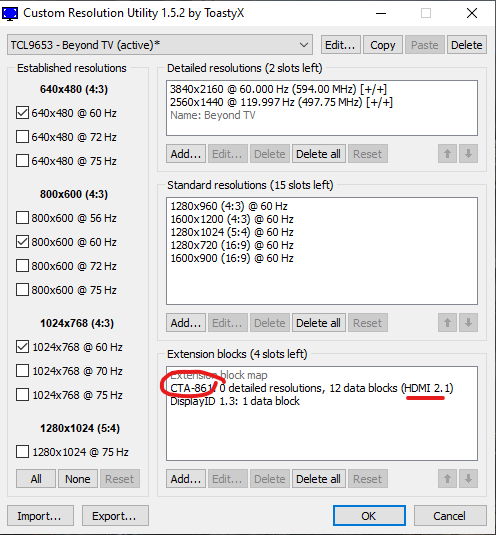Click the Export button
The height and width of the screenshot is (535, 496).
[115, 516]
